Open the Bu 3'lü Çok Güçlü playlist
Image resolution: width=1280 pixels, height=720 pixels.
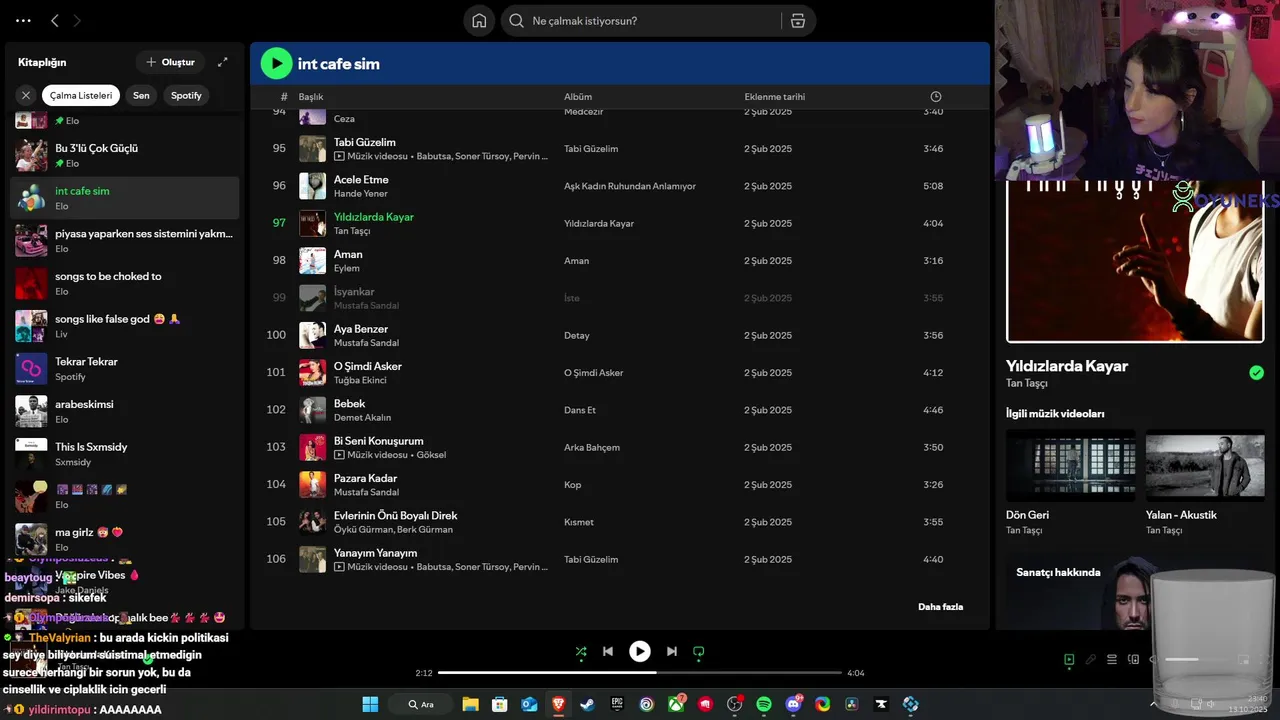[125, 155]
